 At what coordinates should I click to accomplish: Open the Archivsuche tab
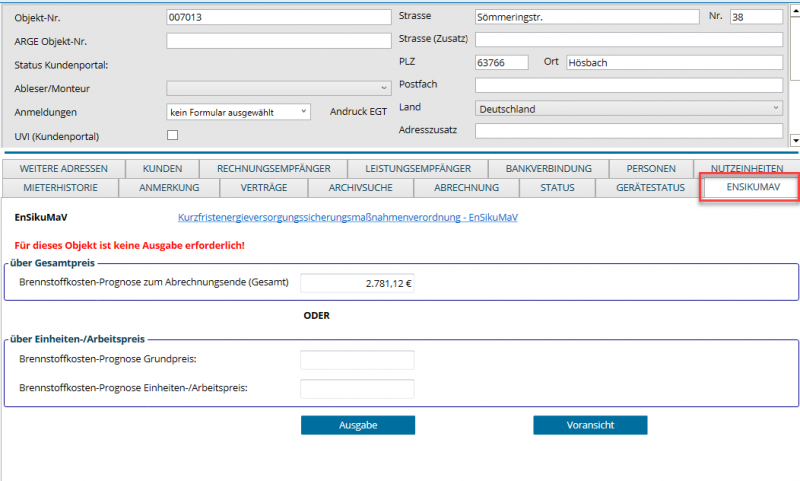pyautogui.click(x=361, y=188)
